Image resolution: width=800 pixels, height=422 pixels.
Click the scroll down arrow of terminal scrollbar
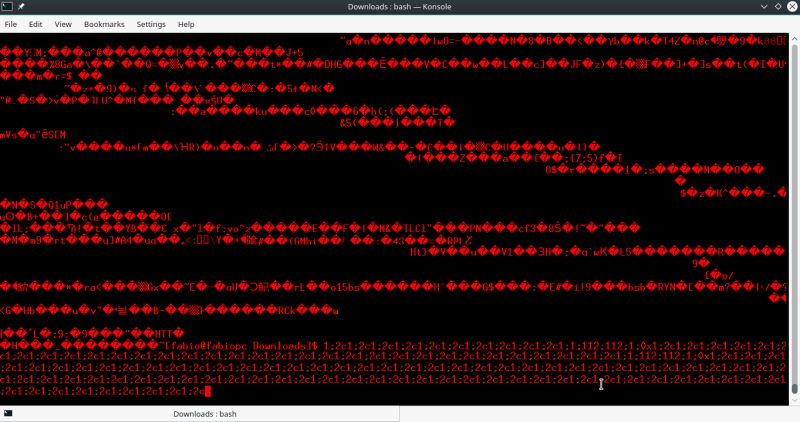tap(794, 401)
